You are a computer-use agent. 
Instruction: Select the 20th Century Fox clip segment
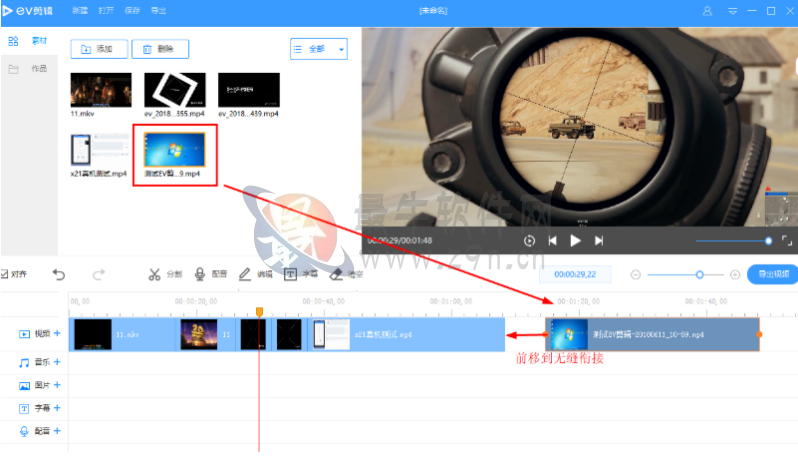pyautogui.click(x=206, y=334)
